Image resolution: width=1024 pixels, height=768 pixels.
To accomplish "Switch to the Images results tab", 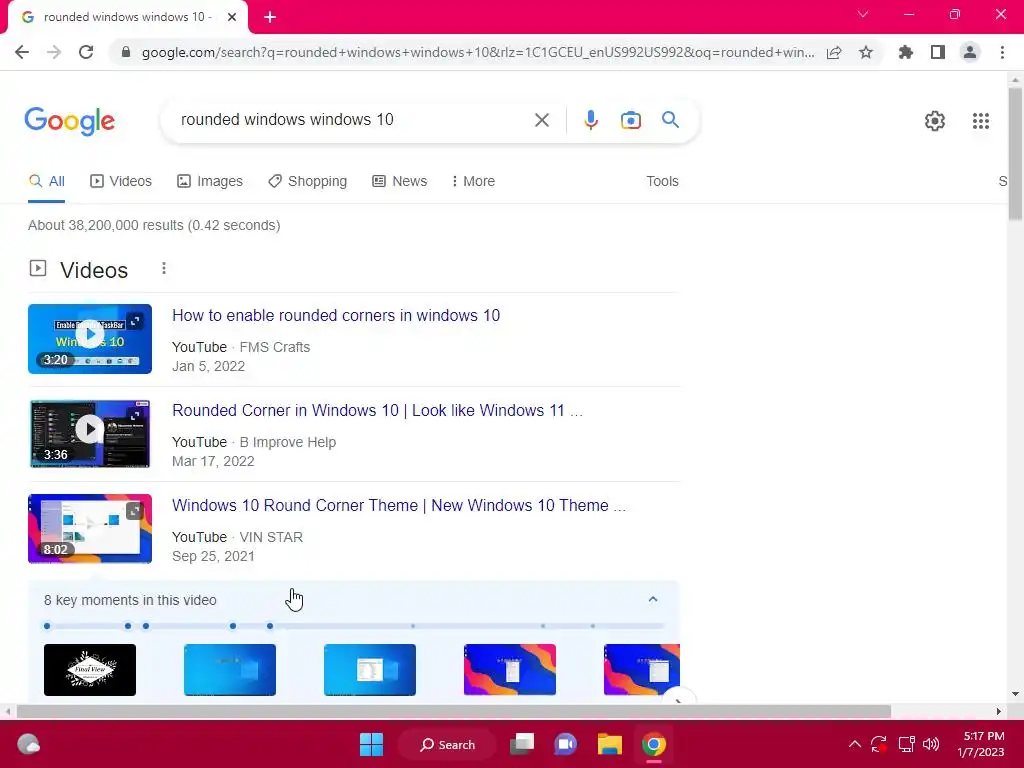I will point(210,182).
